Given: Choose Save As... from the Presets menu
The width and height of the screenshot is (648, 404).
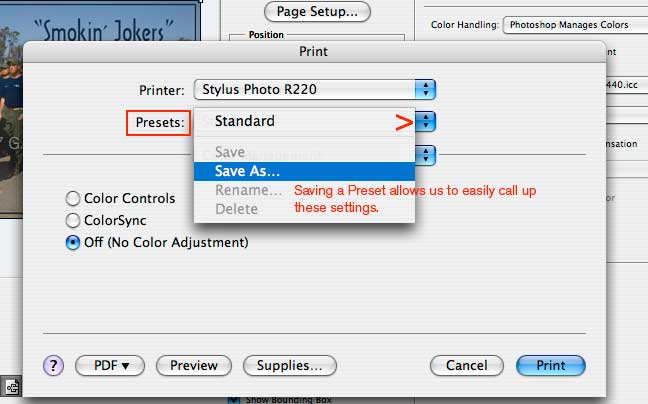Looking at the screenshot, I should coord(247,171).
